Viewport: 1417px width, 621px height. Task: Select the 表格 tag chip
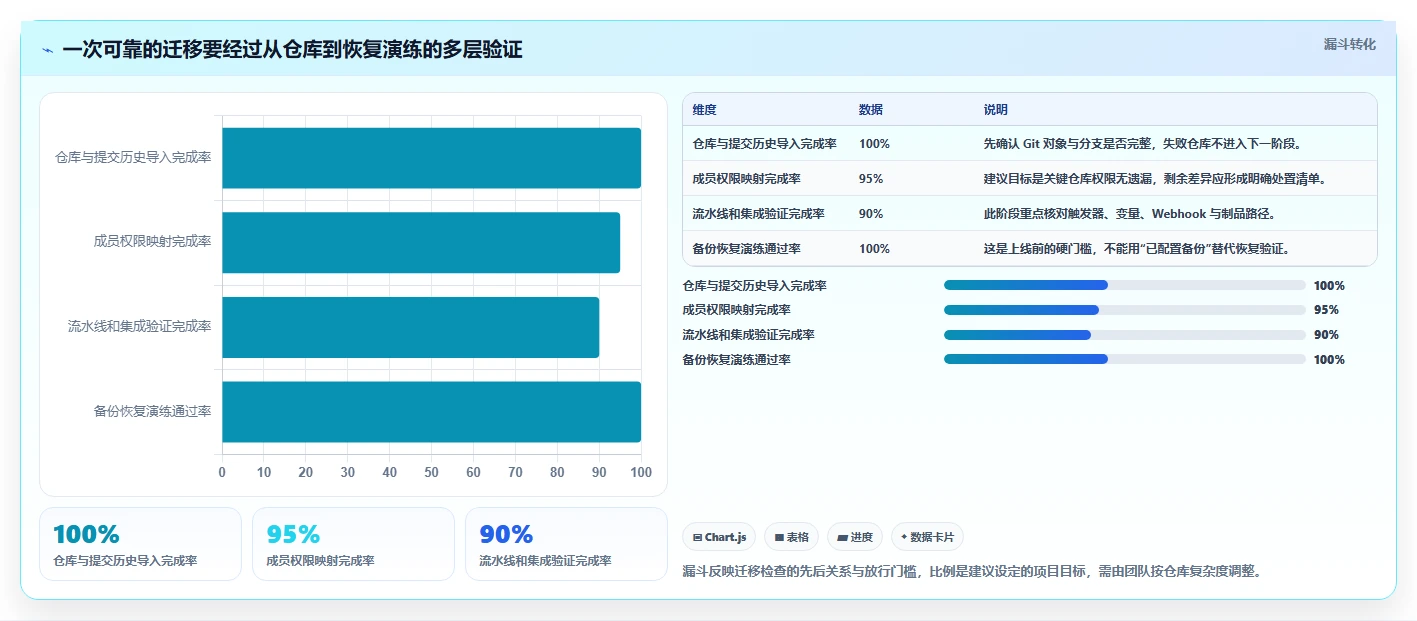click(791, 537)
